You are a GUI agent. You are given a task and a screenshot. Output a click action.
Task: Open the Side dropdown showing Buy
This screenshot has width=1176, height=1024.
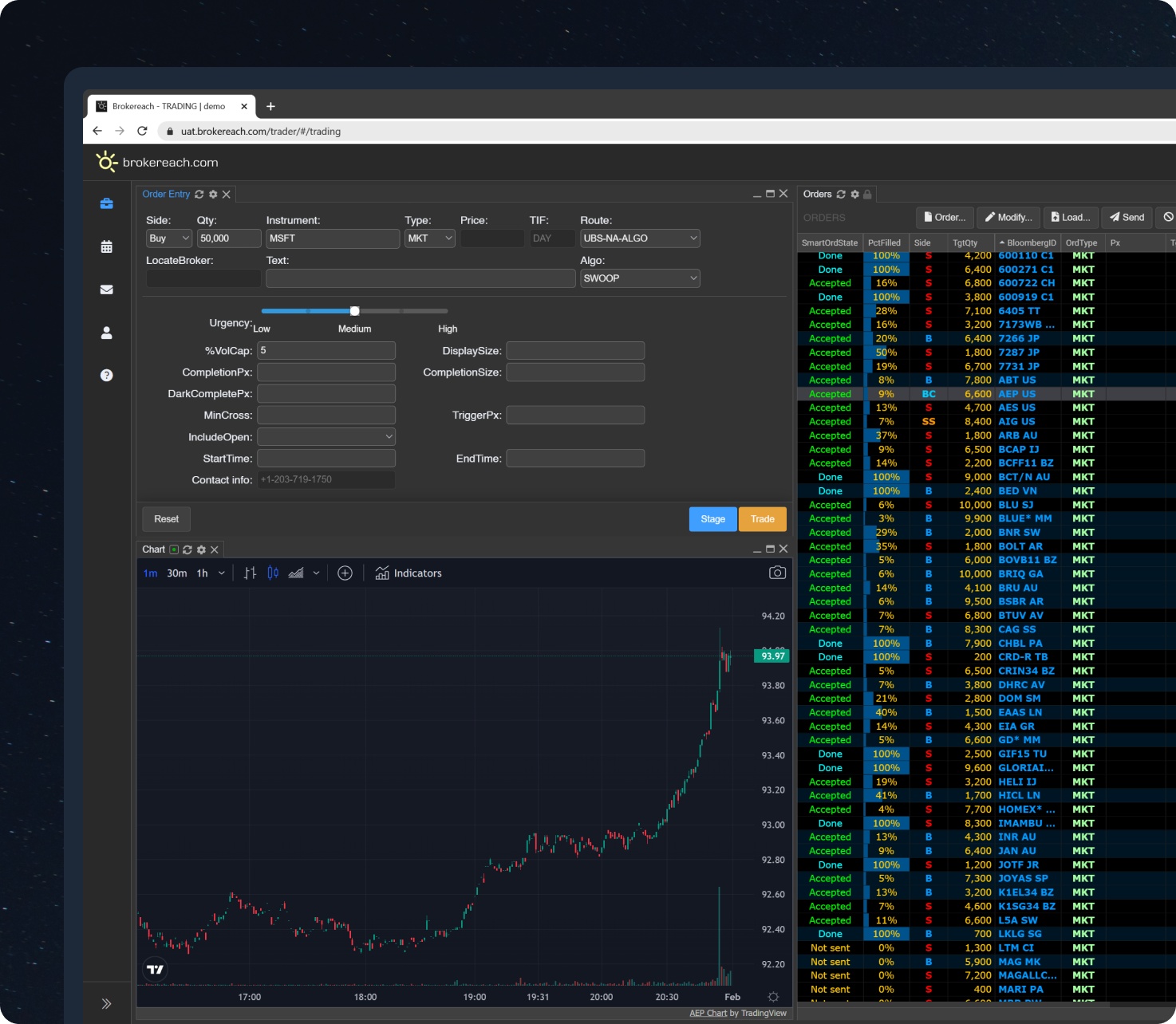(169, 238)
